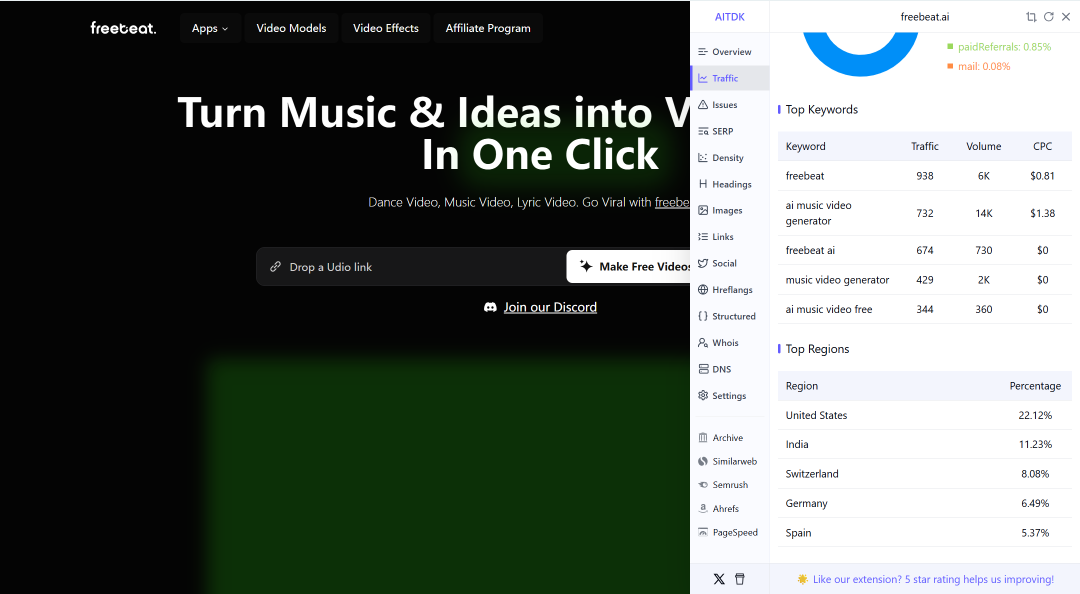Click the Social bird icon

coord(703,263)
